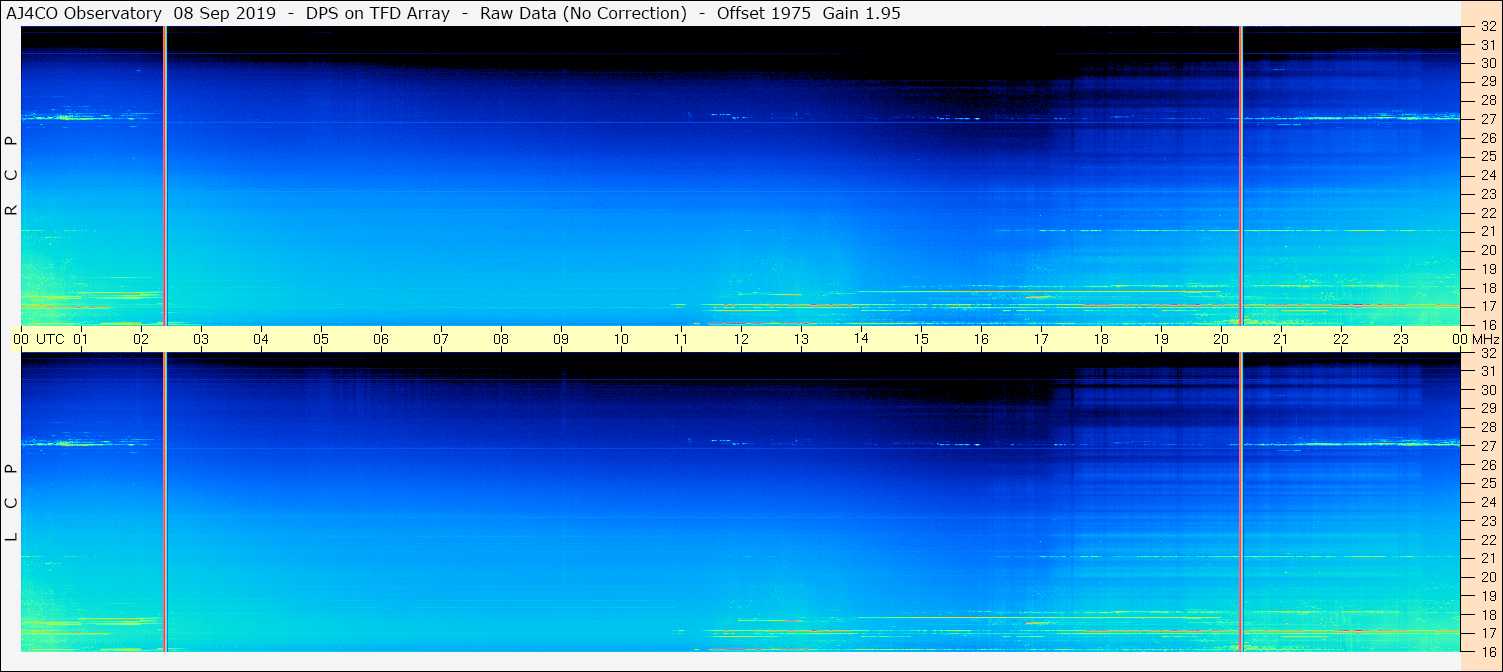Click 'Raw Data (No Correction)' header text
The image size is (1503, 672).
pyautogui.click(x=583, y=14)
